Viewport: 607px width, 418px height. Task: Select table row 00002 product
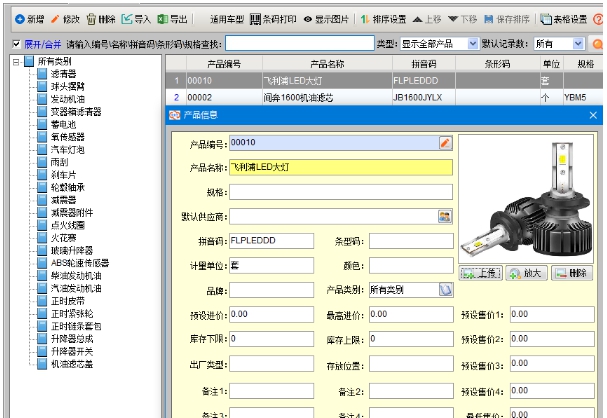pos(384,98)
